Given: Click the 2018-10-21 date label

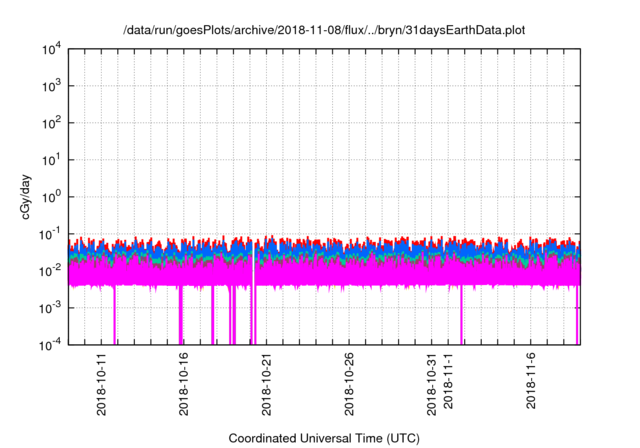Looking at the screenshot, I should tap(266, 385).
